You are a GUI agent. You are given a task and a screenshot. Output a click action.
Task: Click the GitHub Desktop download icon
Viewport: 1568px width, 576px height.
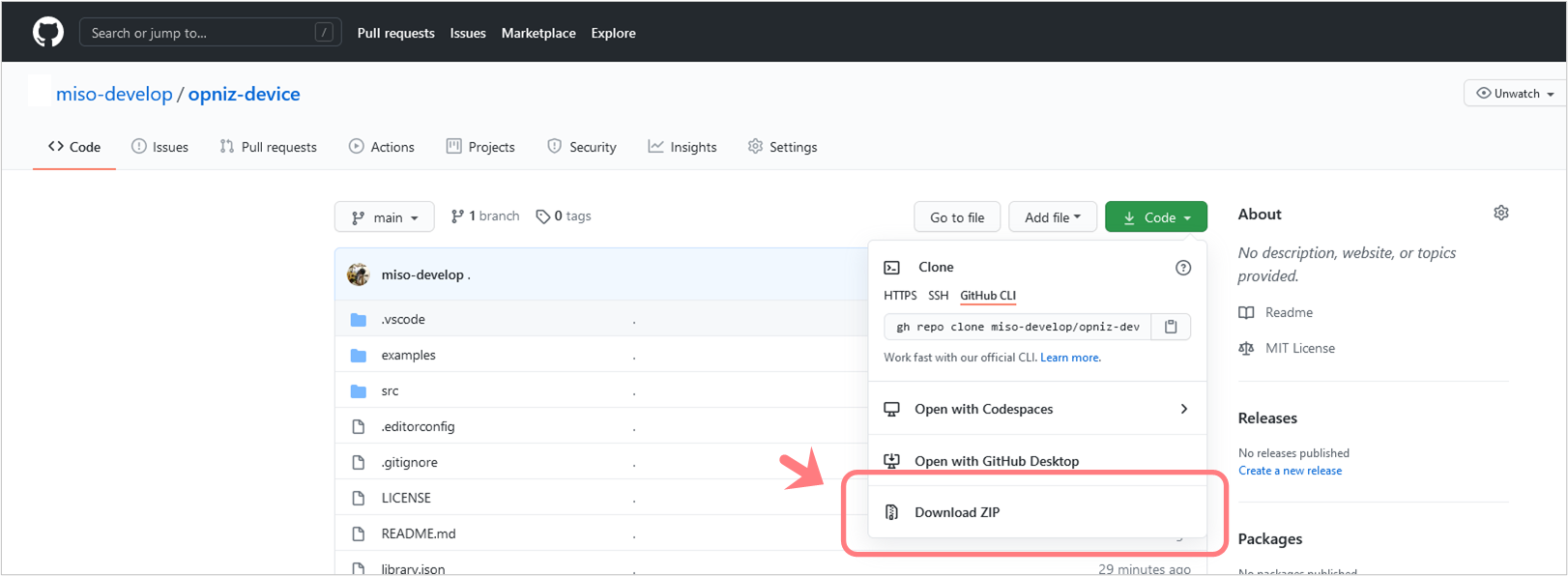[892, 461]
